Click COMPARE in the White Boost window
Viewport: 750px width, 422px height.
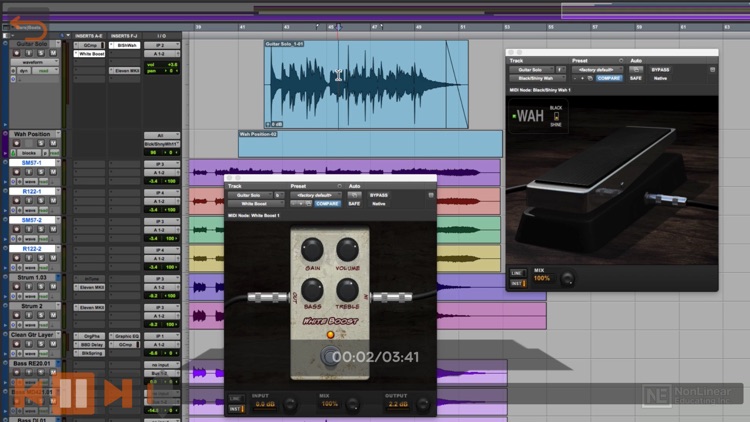click(x=327, y=204)
